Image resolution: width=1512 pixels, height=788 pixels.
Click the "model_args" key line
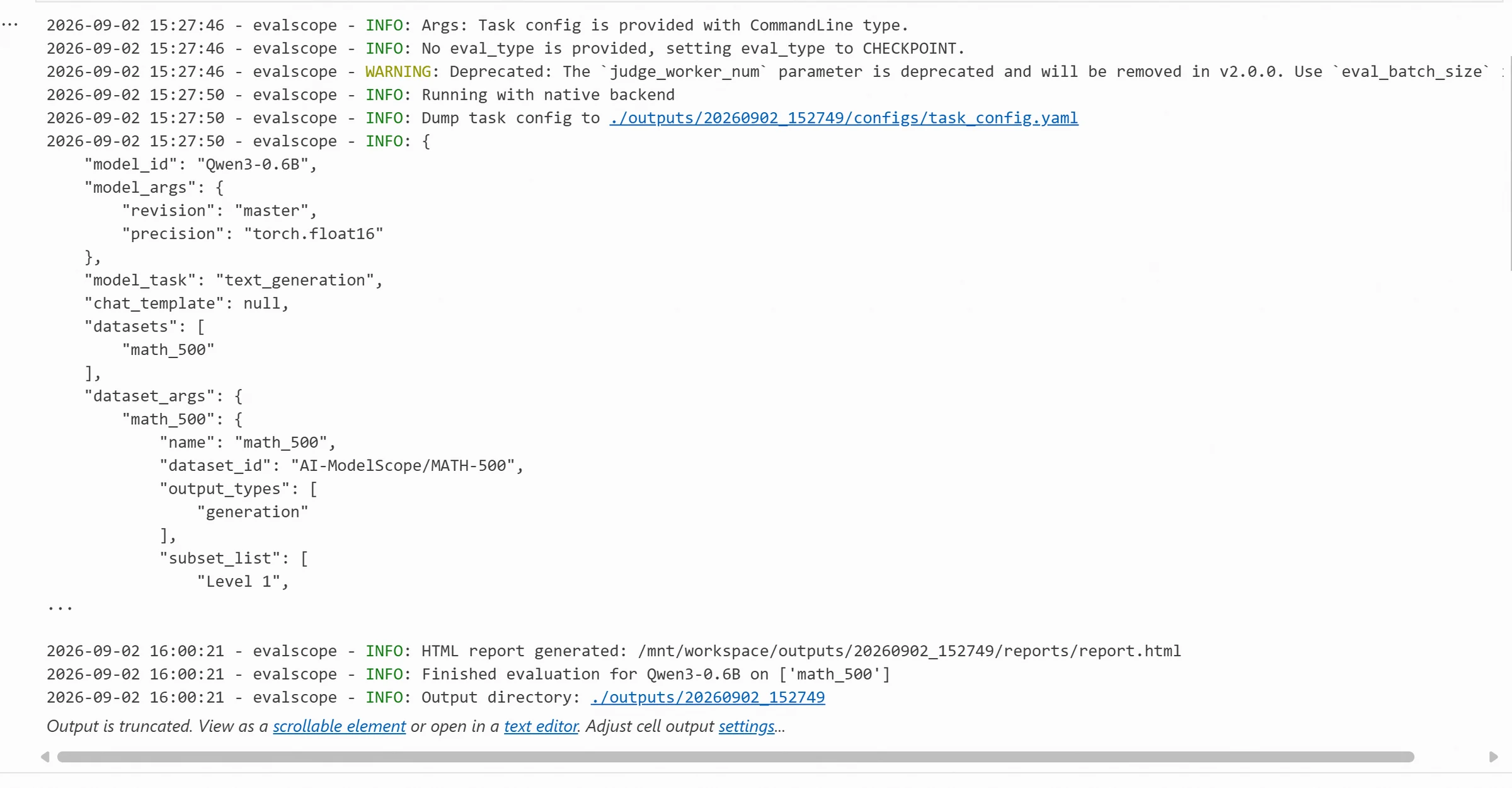(x=154, y=187)
